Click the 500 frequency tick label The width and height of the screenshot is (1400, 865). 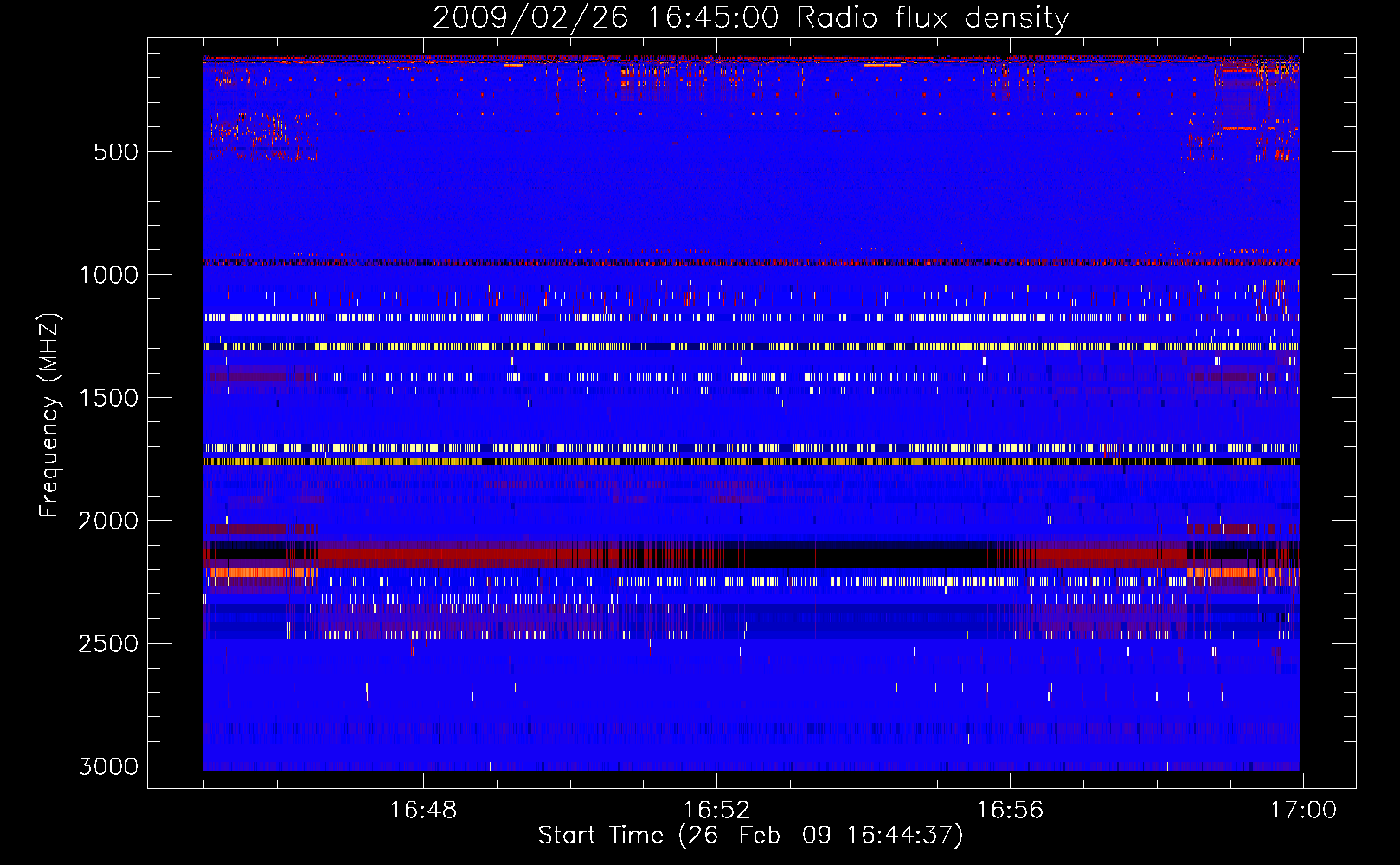tap(116, 152)
